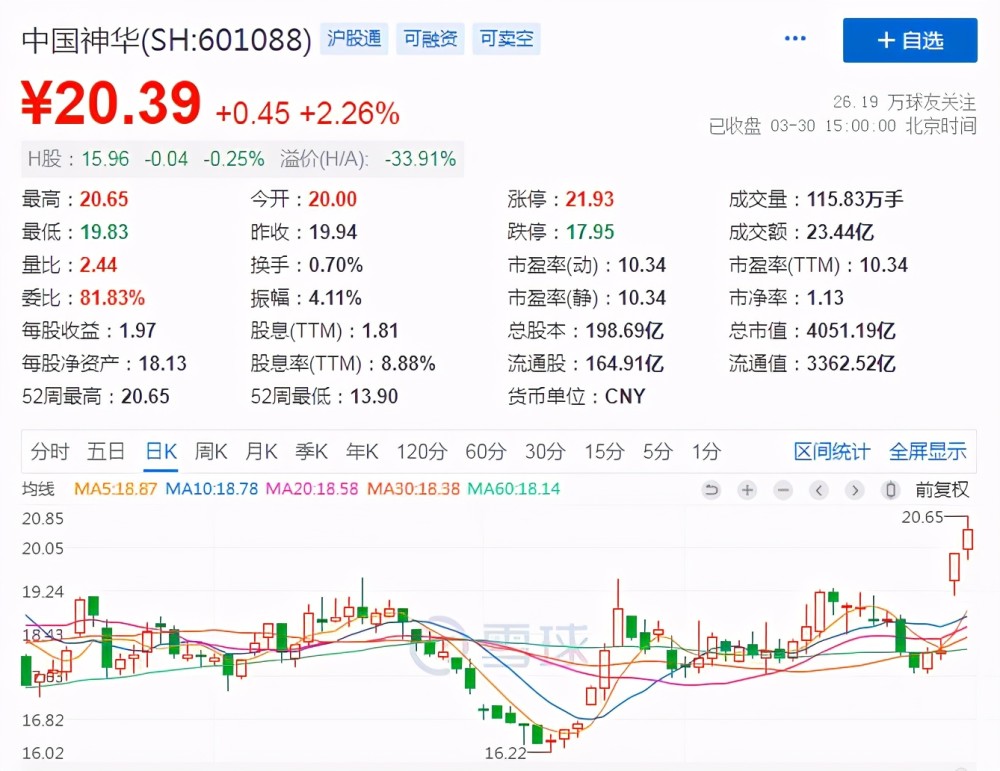Open 区间统计 range statistics
1000x771 pixels.
(832, 452)
